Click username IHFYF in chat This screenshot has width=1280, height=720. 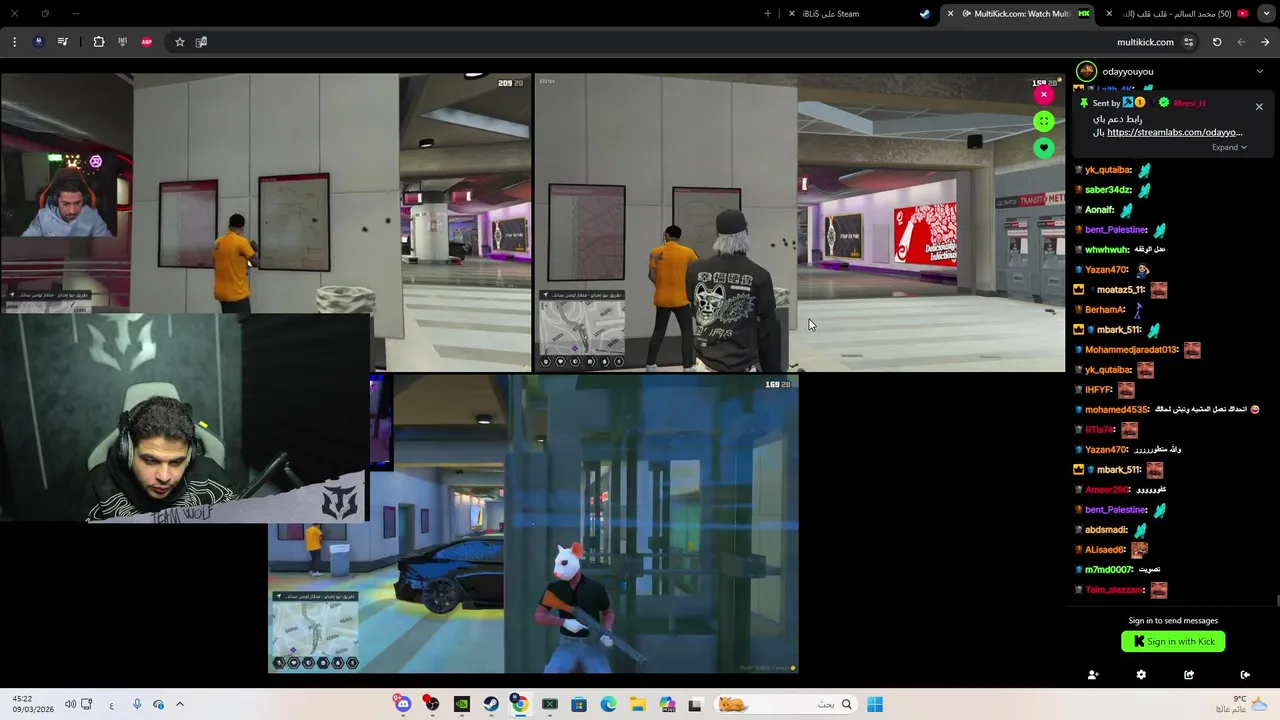tap(1099, 390)
